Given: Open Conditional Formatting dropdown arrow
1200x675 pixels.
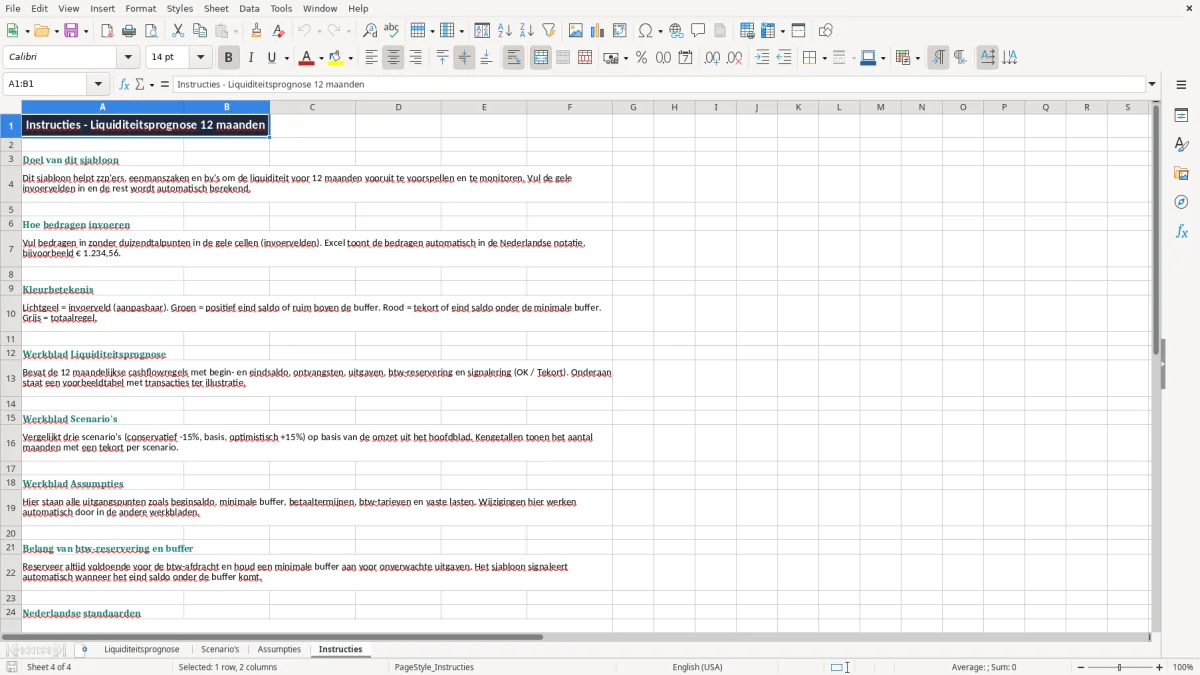Looking at the screenshot, I should [917, 58].
